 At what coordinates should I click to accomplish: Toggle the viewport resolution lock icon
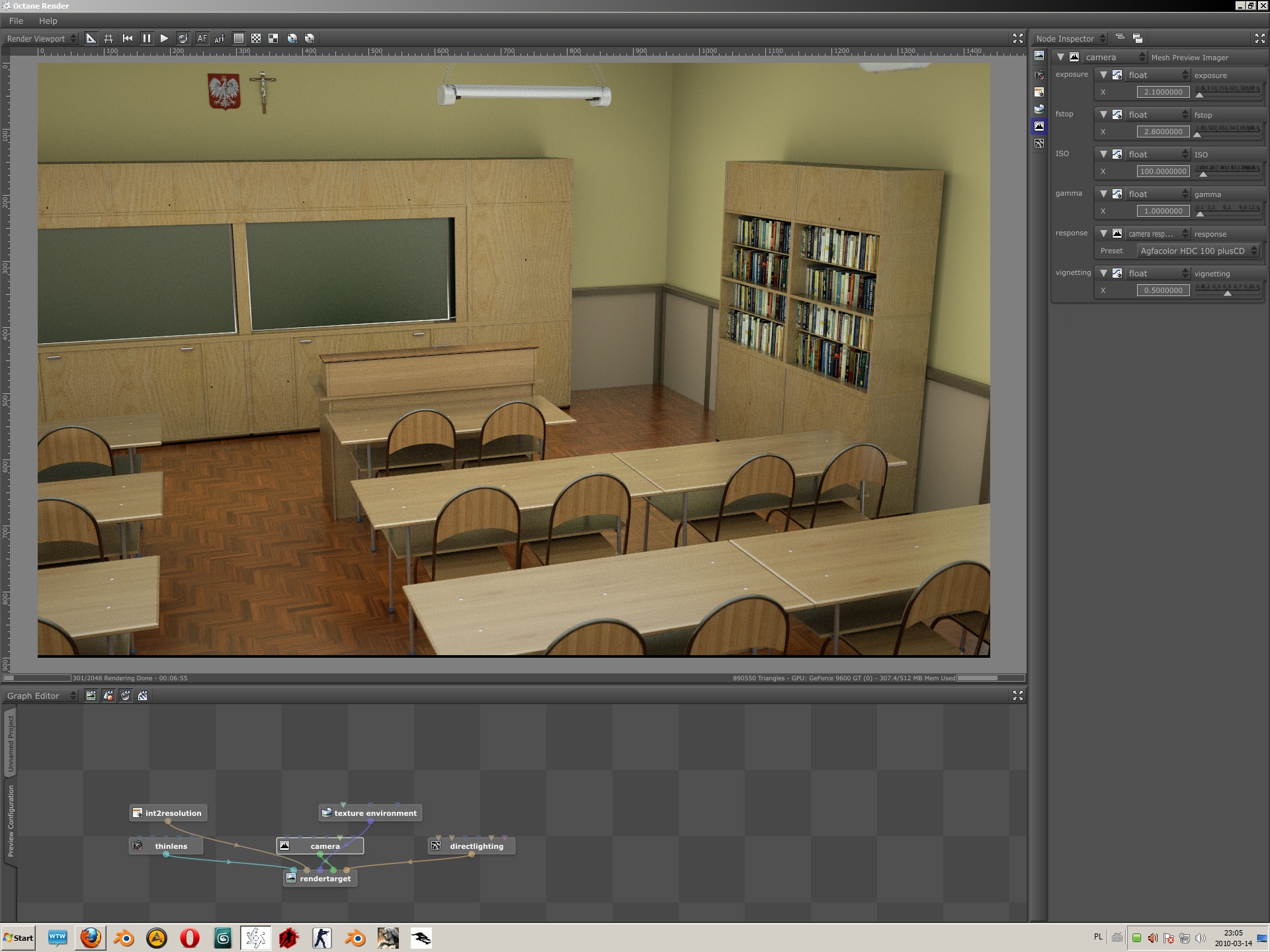91,38
